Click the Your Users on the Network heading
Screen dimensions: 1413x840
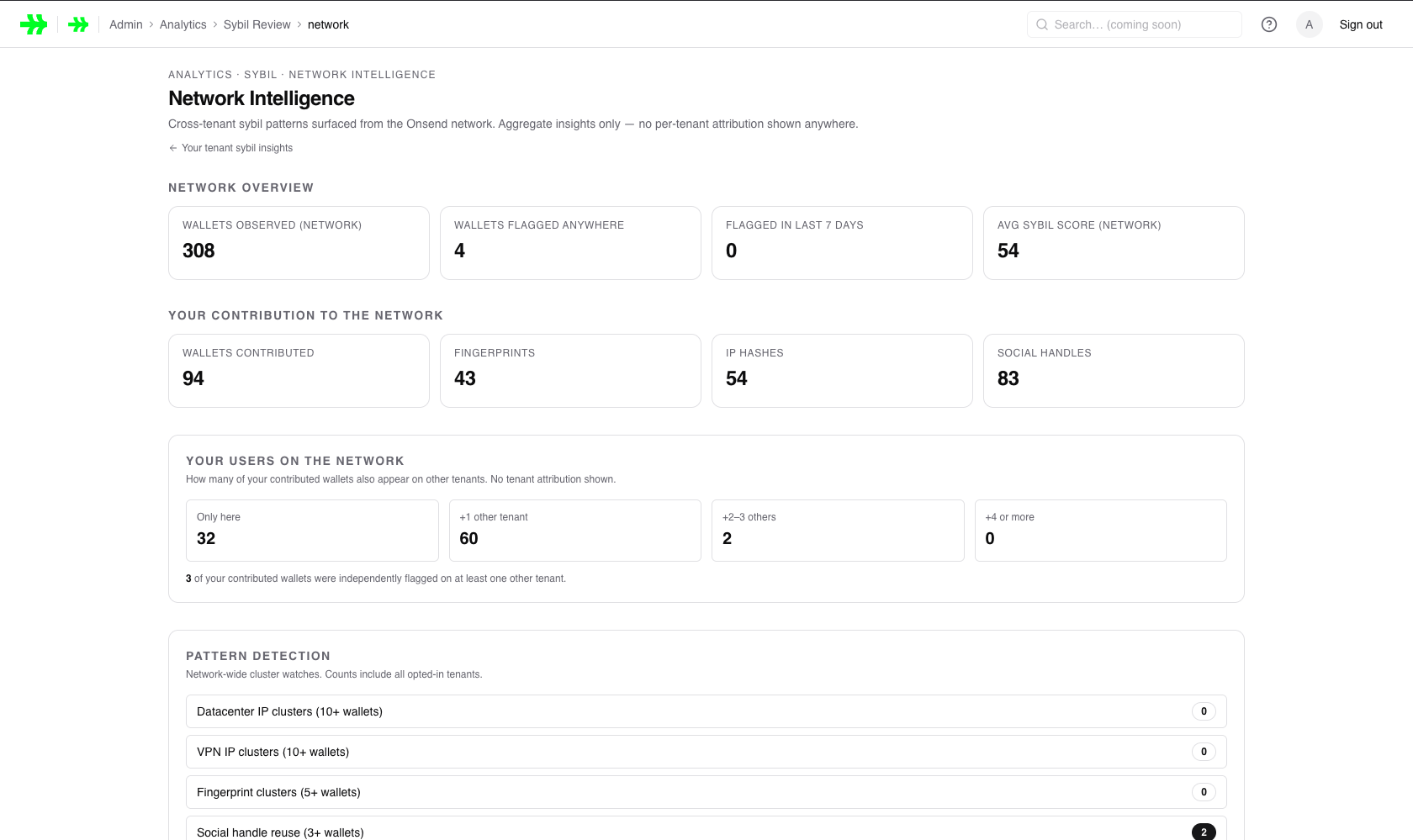click(295, 461)
